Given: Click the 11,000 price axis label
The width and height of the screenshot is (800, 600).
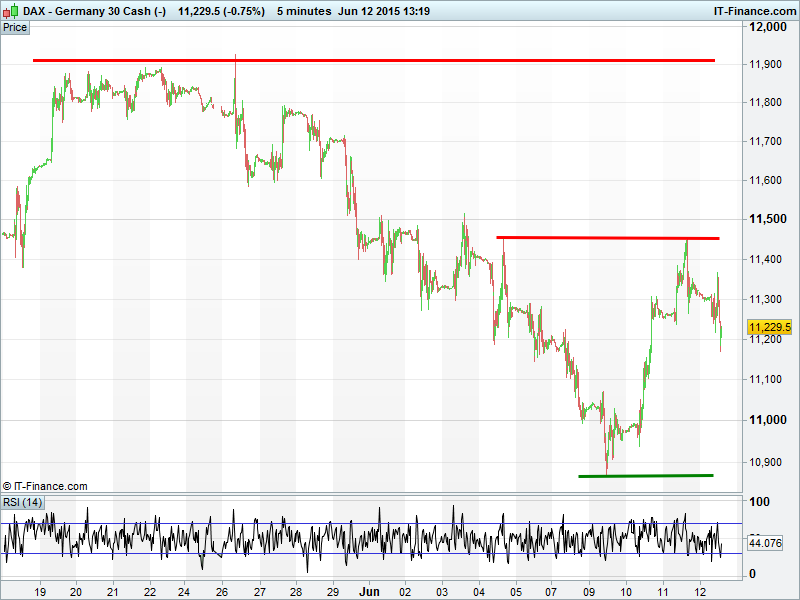Looking at the screenshot, I should pyautogui.click(x=768, y=420).
